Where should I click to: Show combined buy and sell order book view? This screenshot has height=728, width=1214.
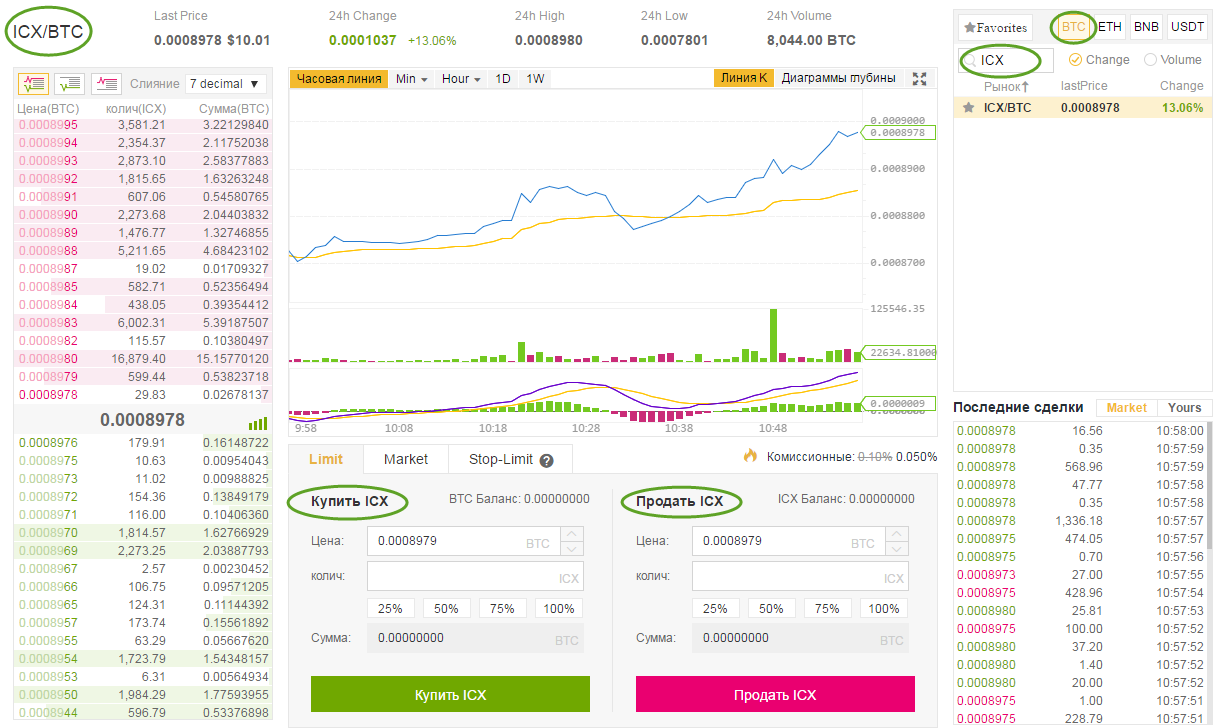[33, 84]
